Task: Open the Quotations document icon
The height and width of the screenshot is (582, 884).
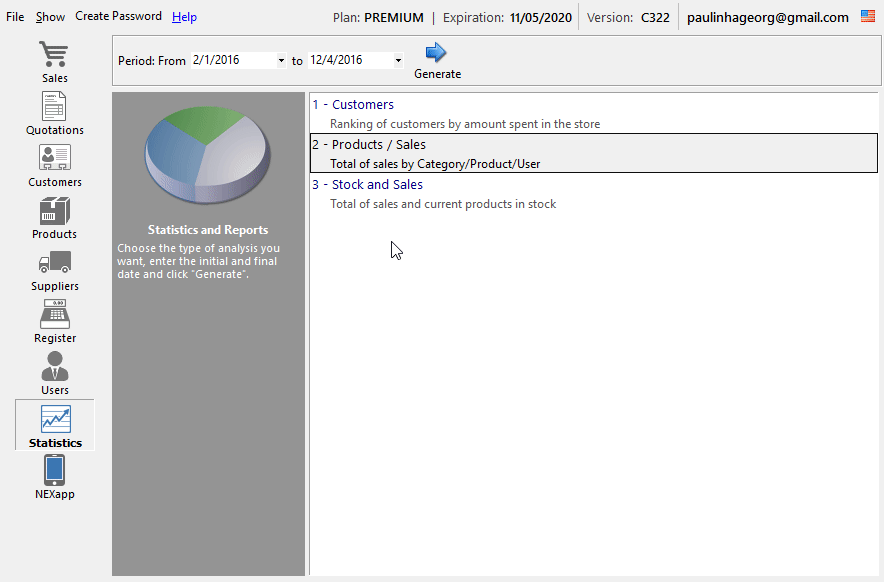Action: click(x=54, y=106)
